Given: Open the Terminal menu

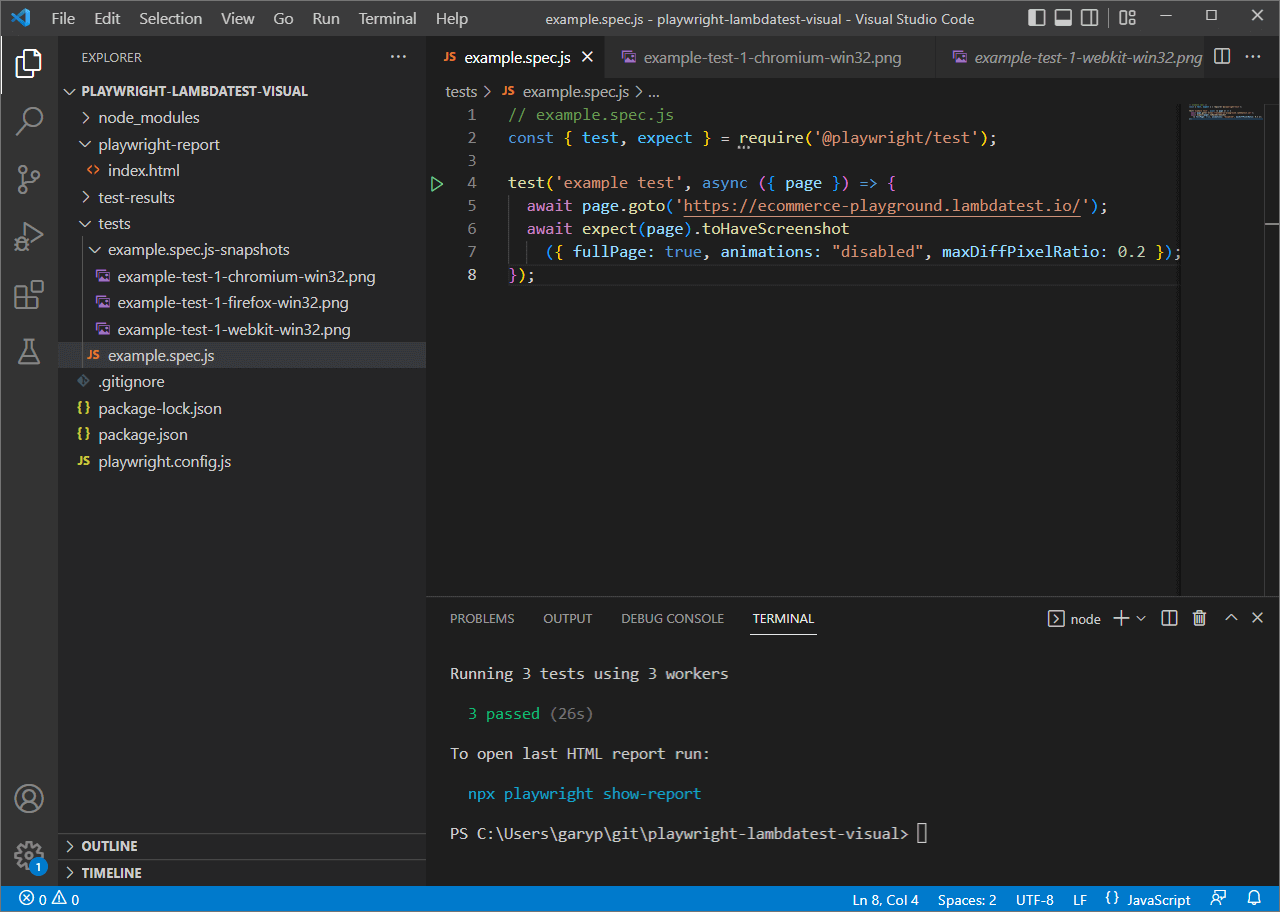Looking at the screenshot, I should [387, 18].
